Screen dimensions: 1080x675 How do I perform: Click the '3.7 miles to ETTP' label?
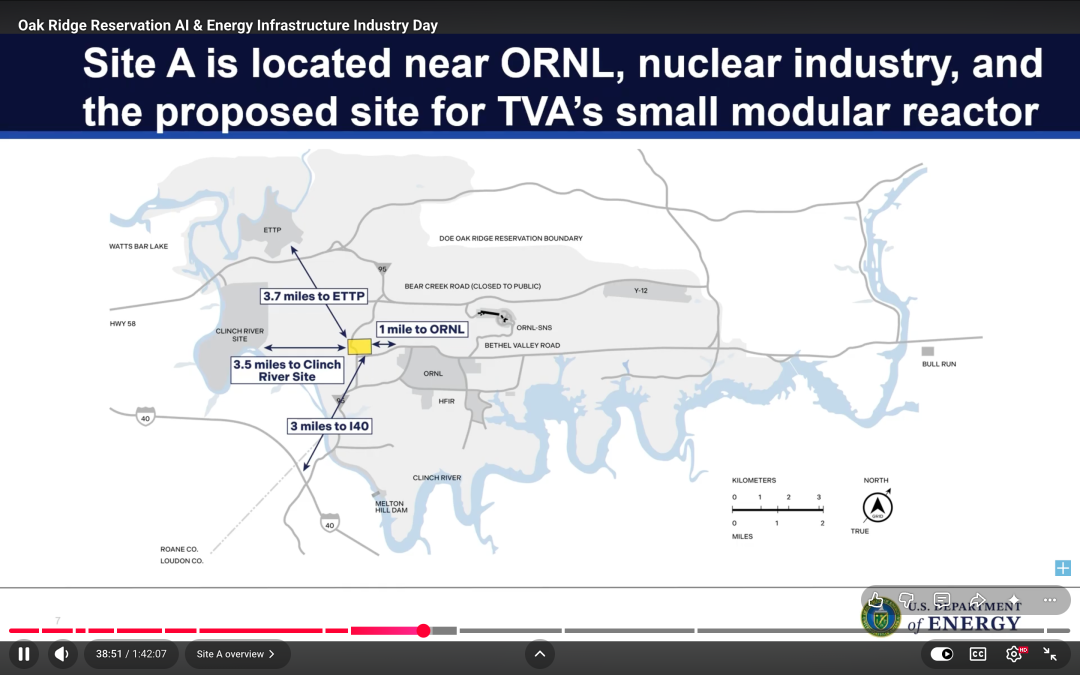pyautogui.click(x=314, y=296)
